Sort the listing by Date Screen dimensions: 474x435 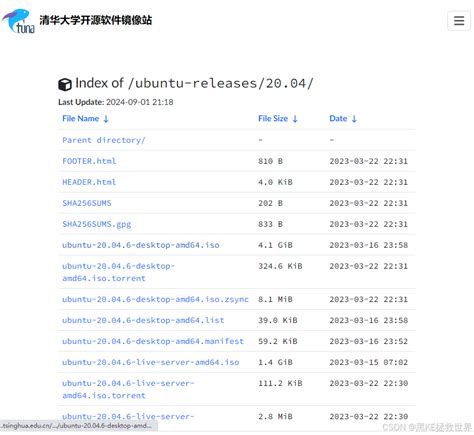click(343, 119)
